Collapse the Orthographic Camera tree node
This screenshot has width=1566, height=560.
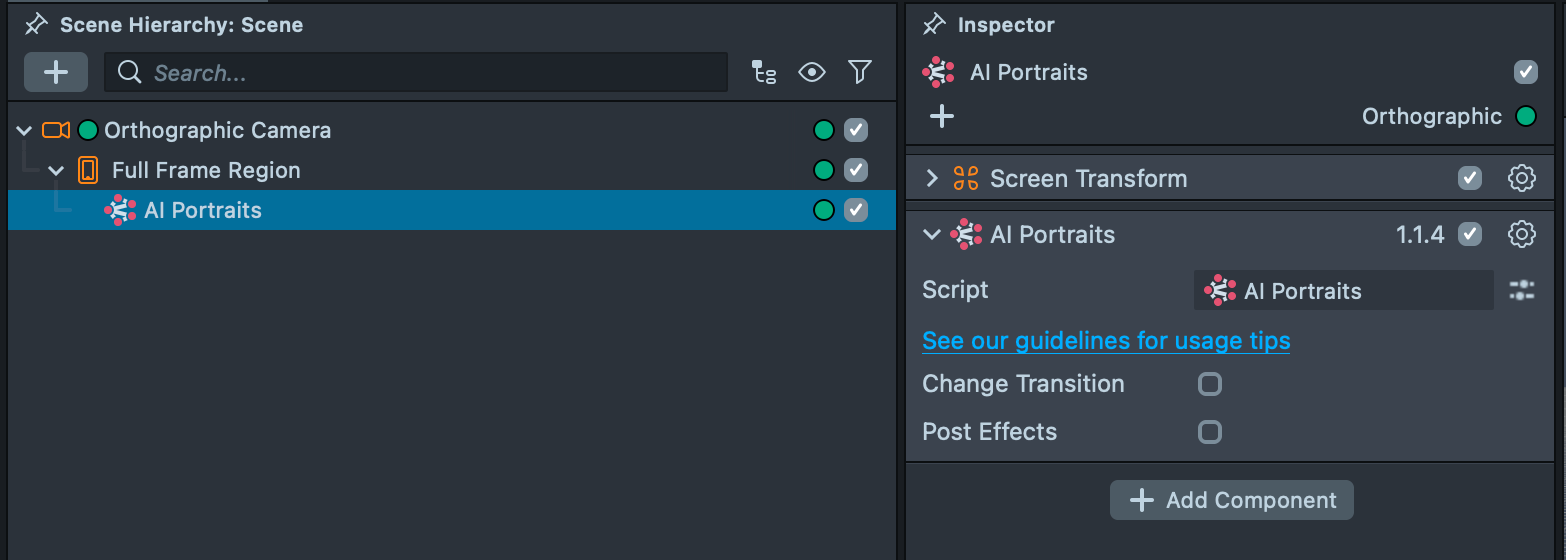click(25, 130)
